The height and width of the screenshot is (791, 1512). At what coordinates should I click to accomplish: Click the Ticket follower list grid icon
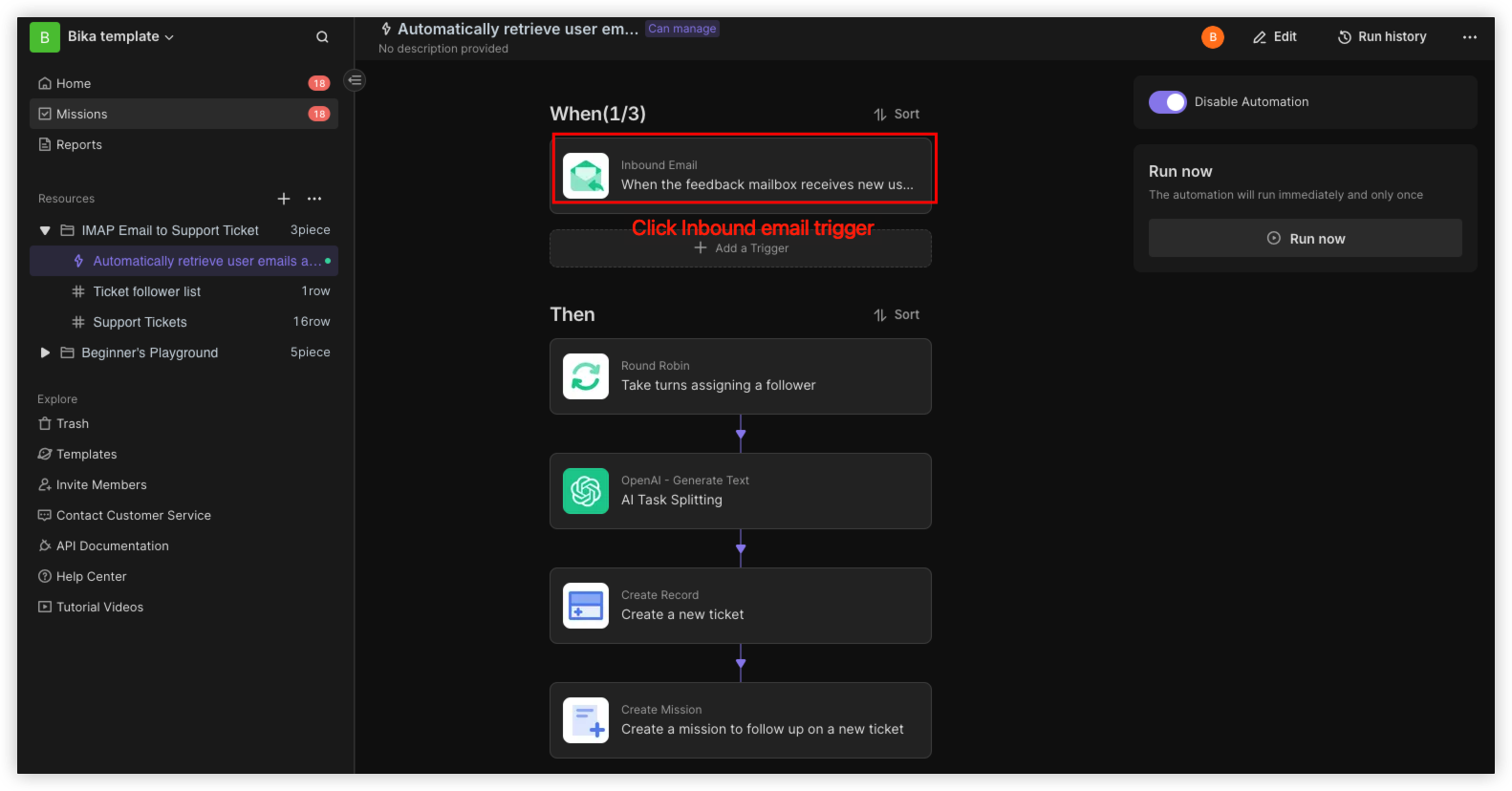[78, 291]
